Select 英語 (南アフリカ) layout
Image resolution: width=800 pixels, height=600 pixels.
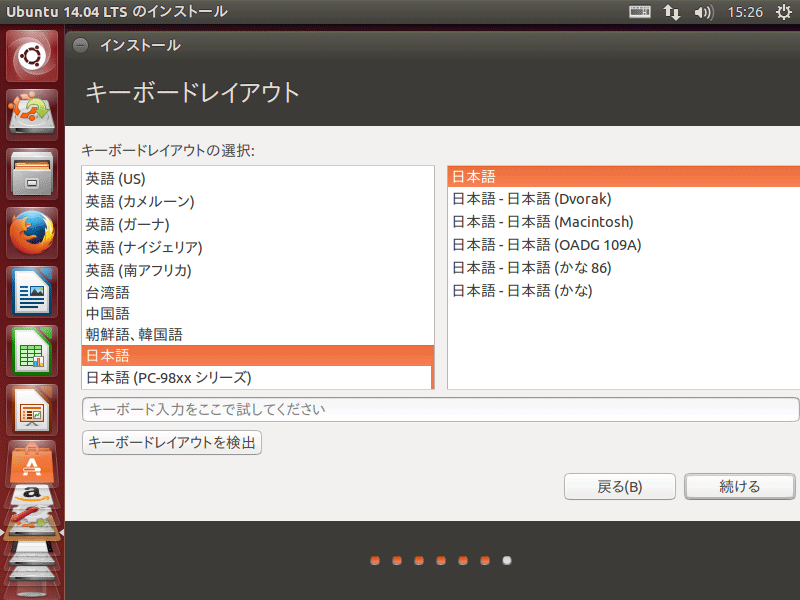(x=257, y=270)
